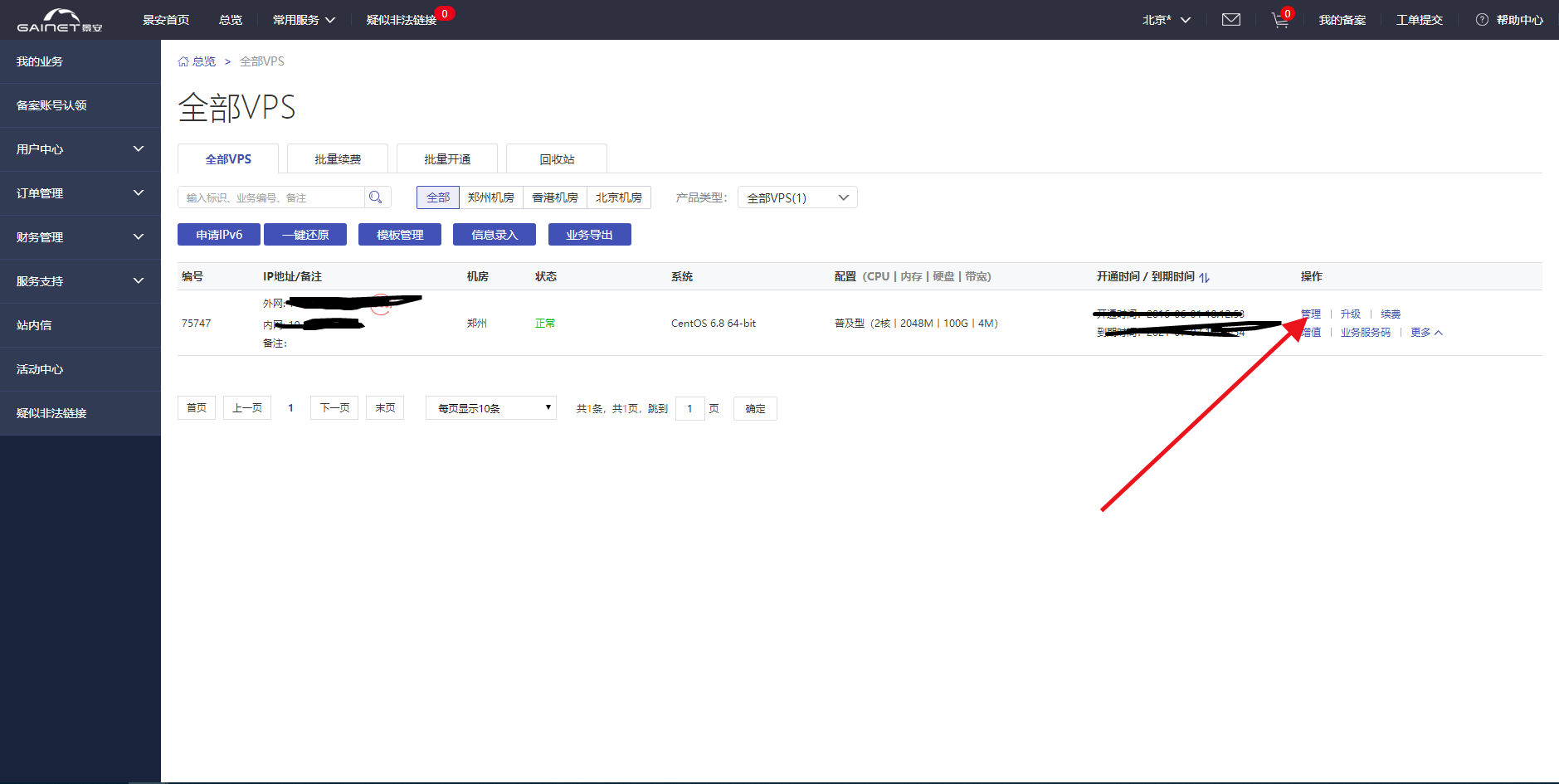
Task: Open 总览 in top navigation
Action: 231,20
